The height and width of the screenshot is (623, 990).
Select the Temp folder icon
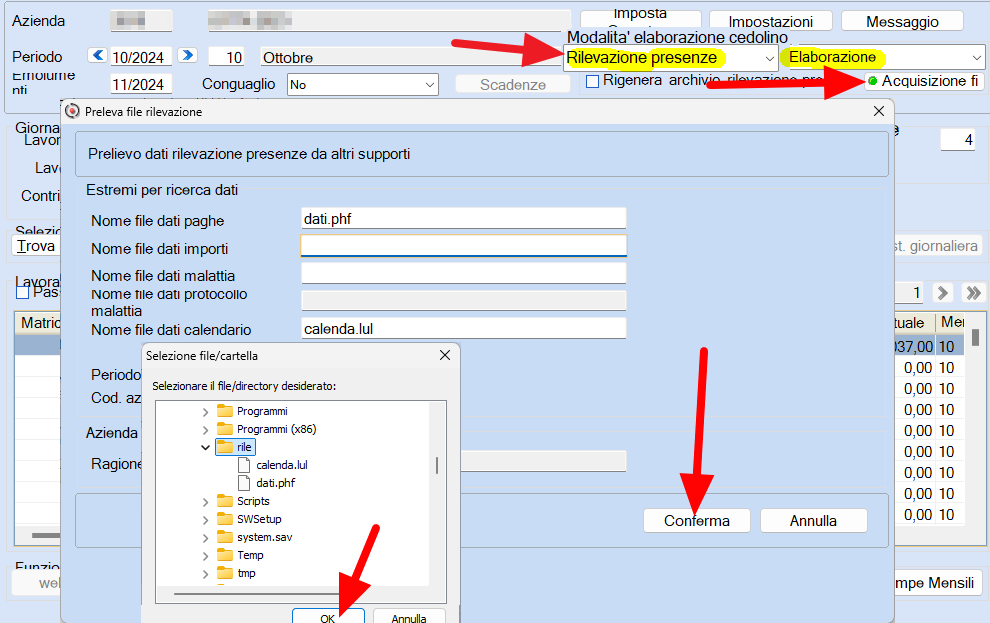pyautogui.click(x=225, y=555)
